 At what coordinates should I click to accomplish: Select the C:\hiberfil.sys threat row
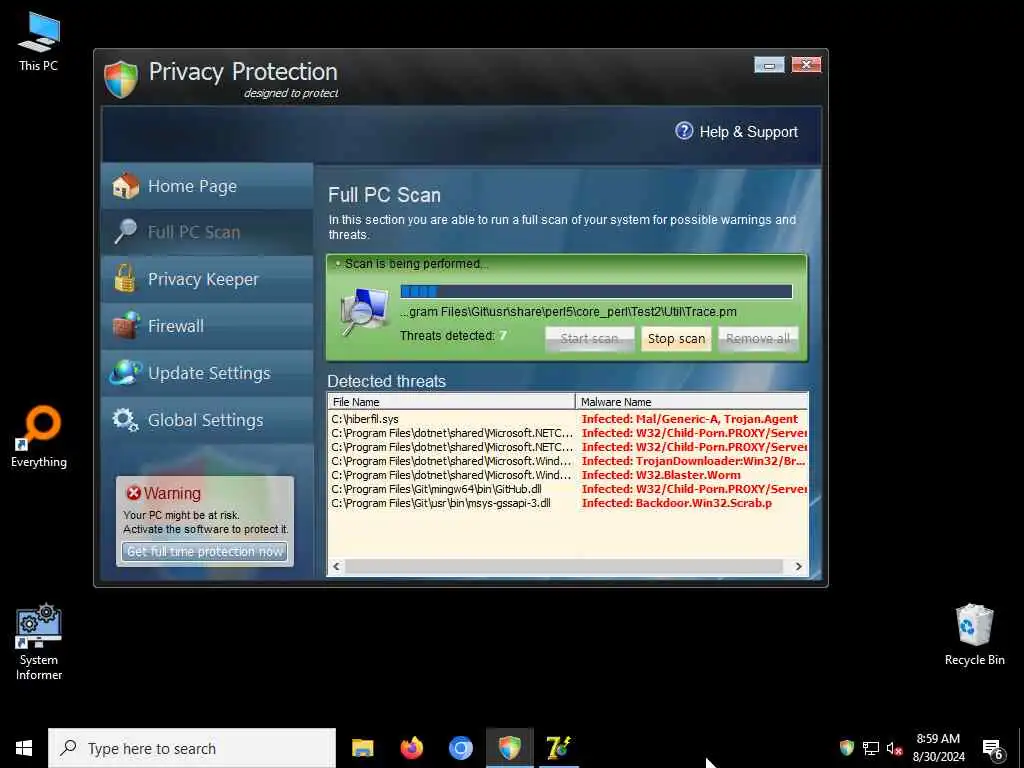pos(568,419)
